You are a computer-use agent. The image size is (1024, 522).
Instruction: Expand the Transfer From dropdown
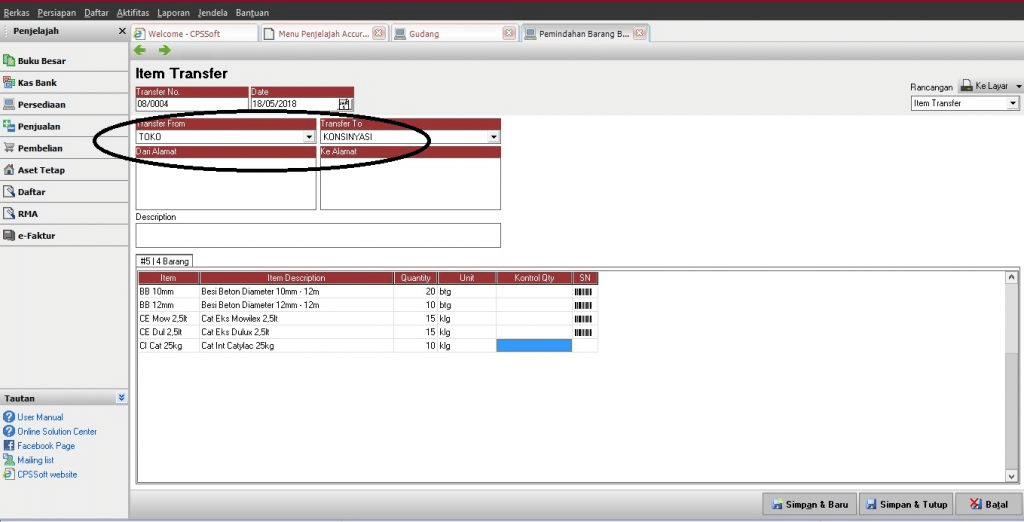point(309,137)
